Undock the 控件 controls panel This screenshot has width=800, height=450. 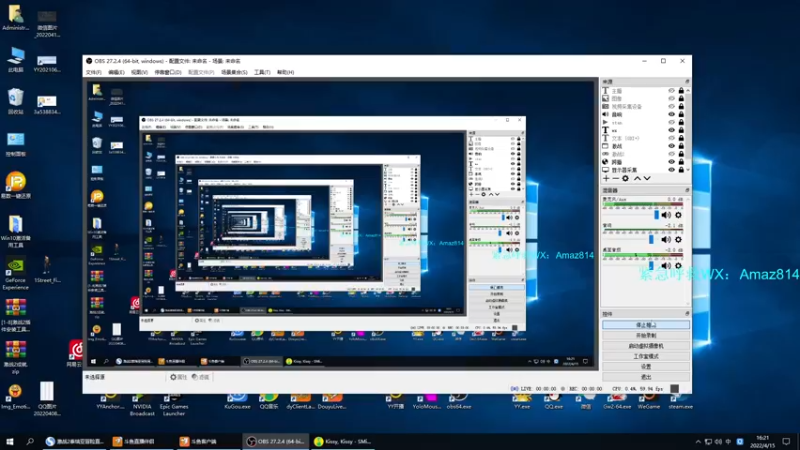687,314
